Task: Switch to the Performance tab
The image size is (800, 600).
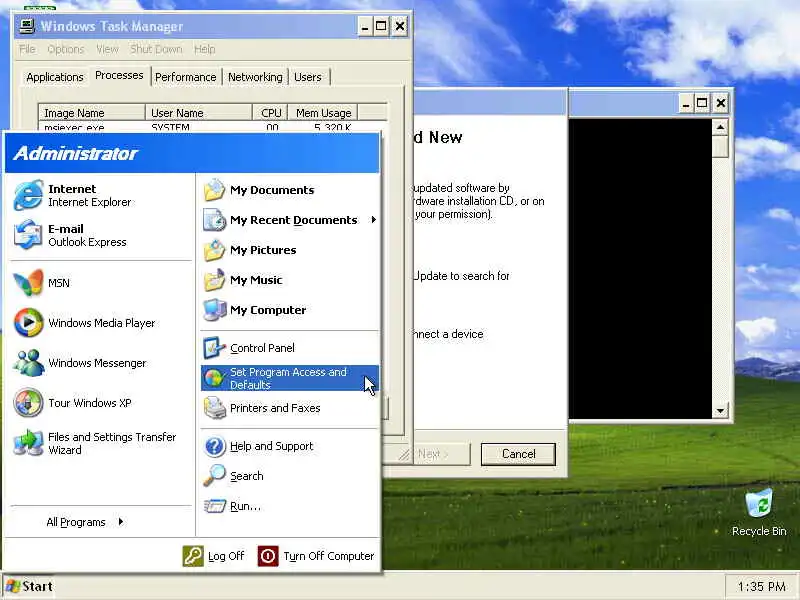Action: (x=186, y=77)
